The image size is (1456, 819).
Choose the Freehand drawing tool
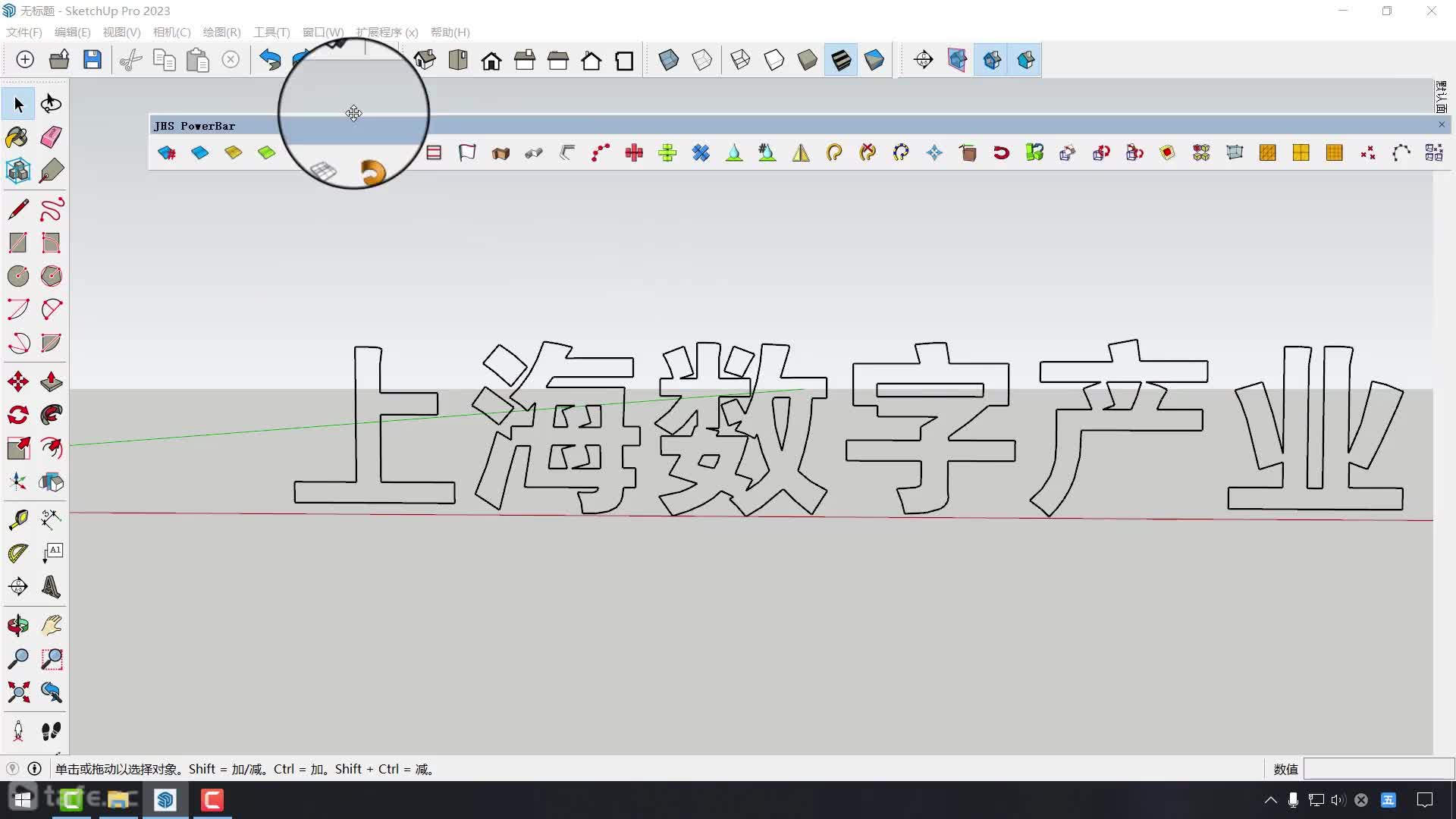click(x=51, y=209)
